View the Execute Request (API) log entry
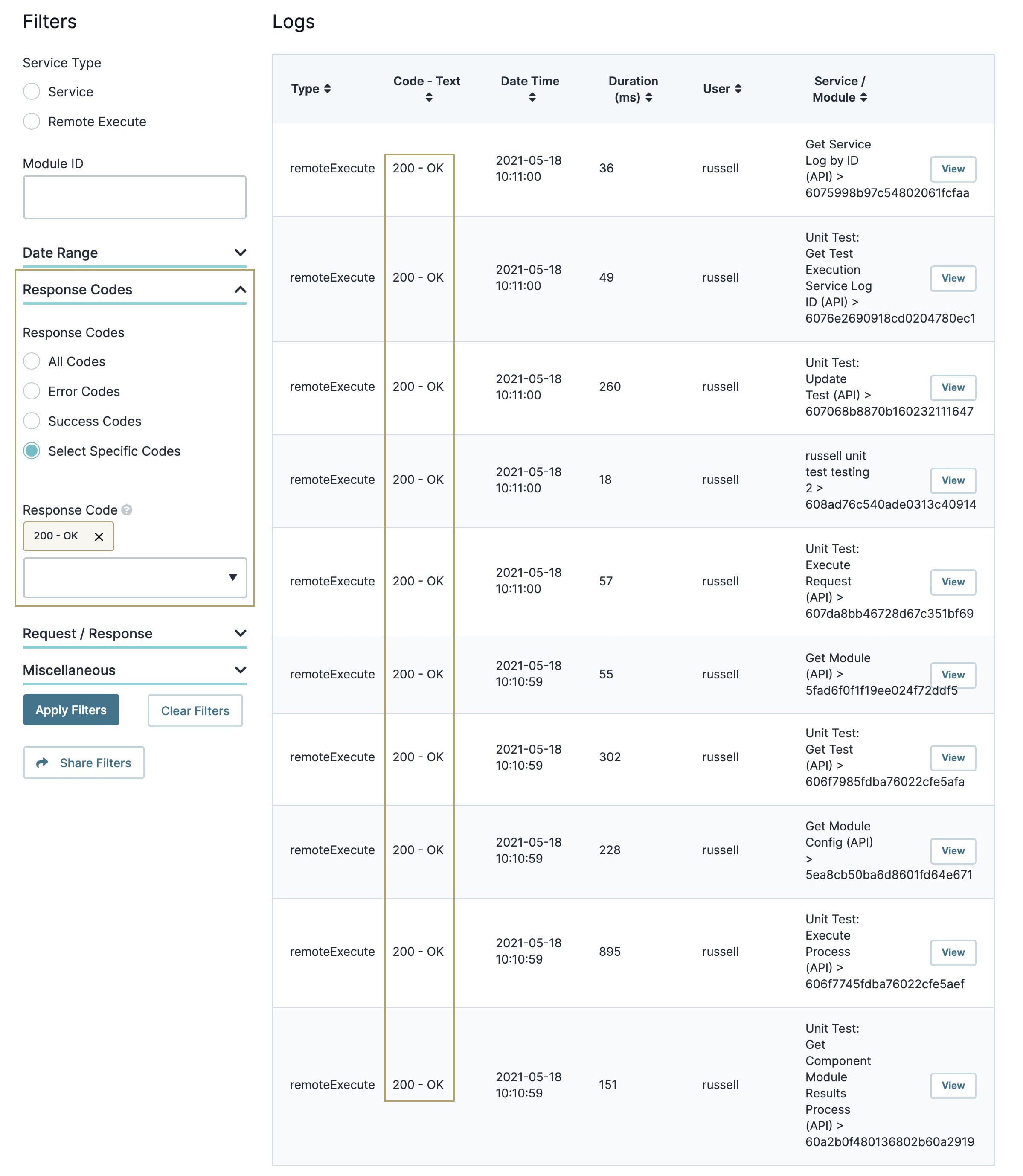The image size is (1023, 1176). 953,582
